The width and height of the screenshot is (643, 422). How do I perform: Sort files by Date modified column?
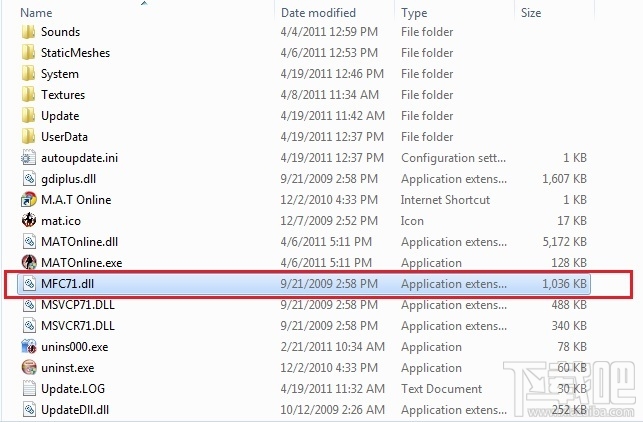318,13
